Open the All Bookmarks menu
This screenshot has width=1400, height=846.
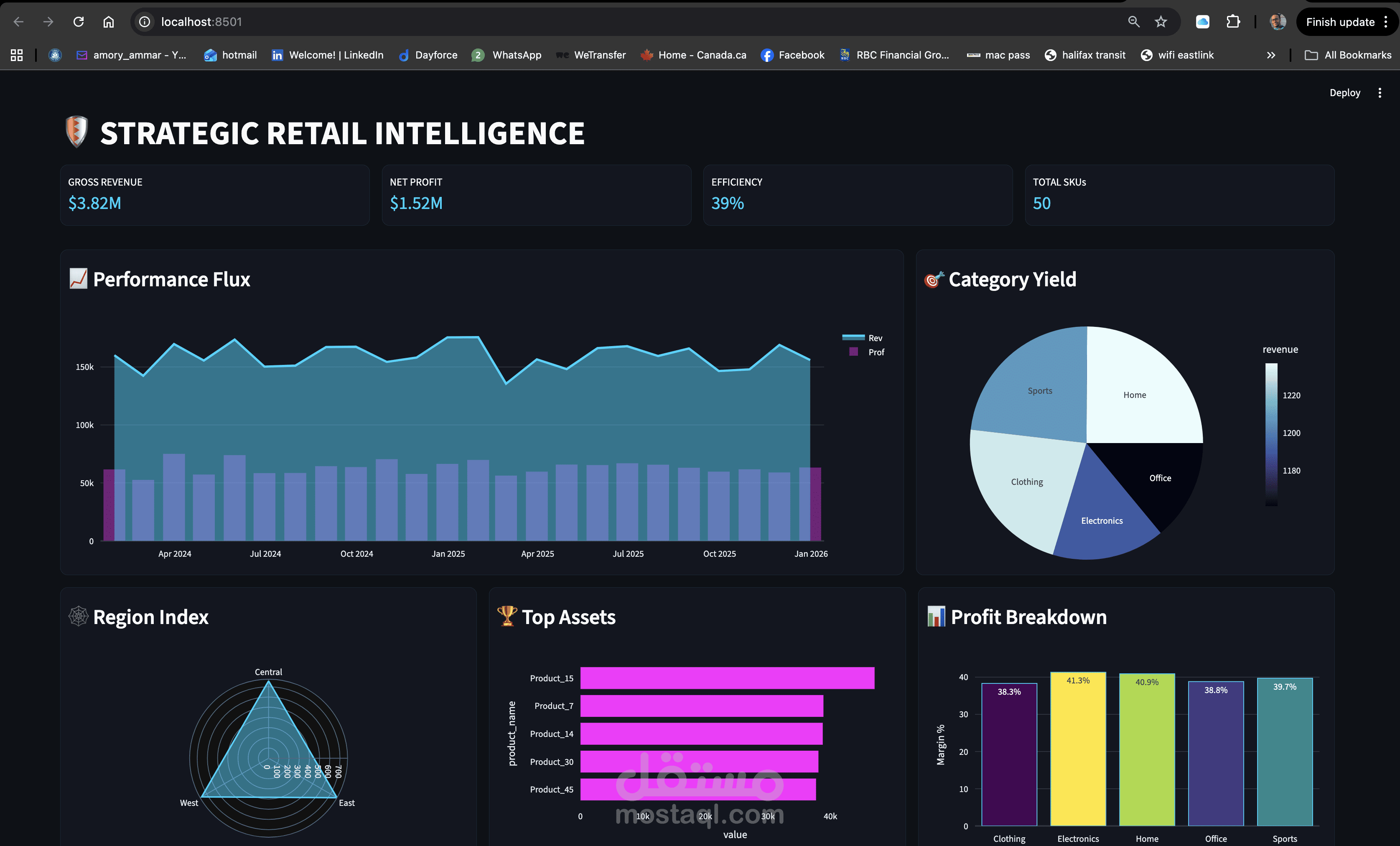tap(1349, 54)
